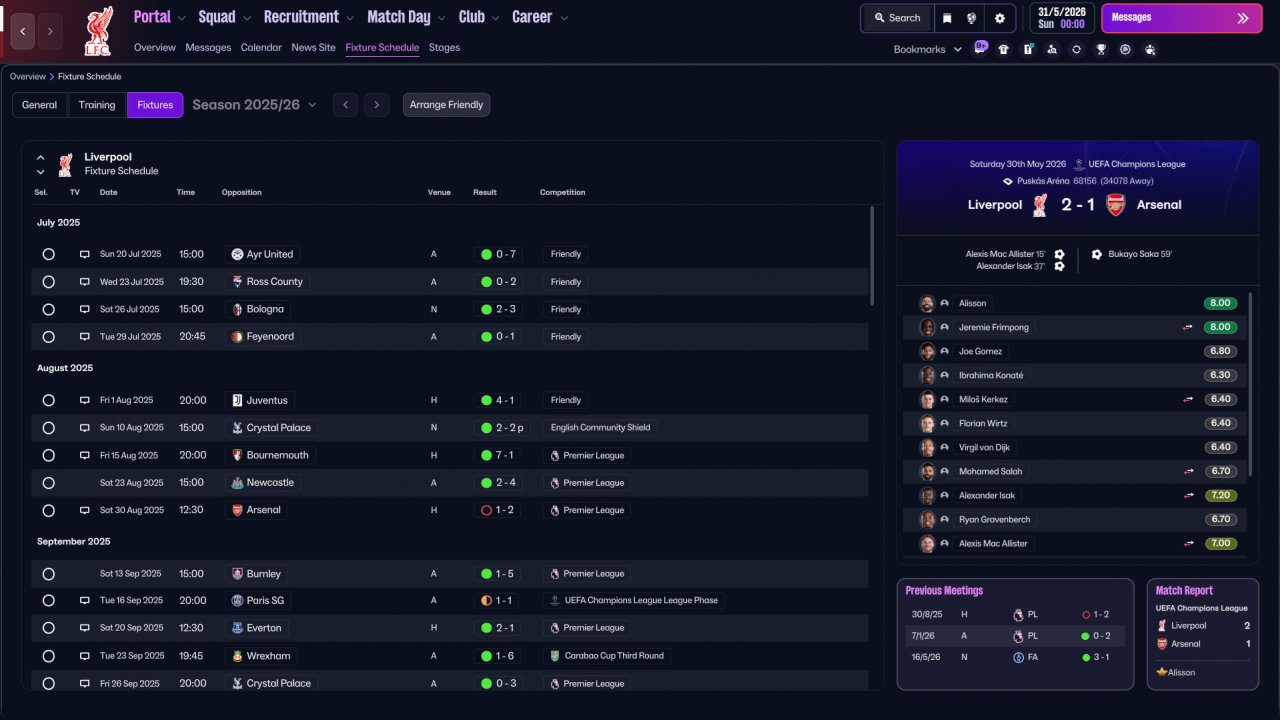This screenshot has height=720, width=1280.
Task: Select the Feyenoord fixture radio button
Action: (48, 337)
